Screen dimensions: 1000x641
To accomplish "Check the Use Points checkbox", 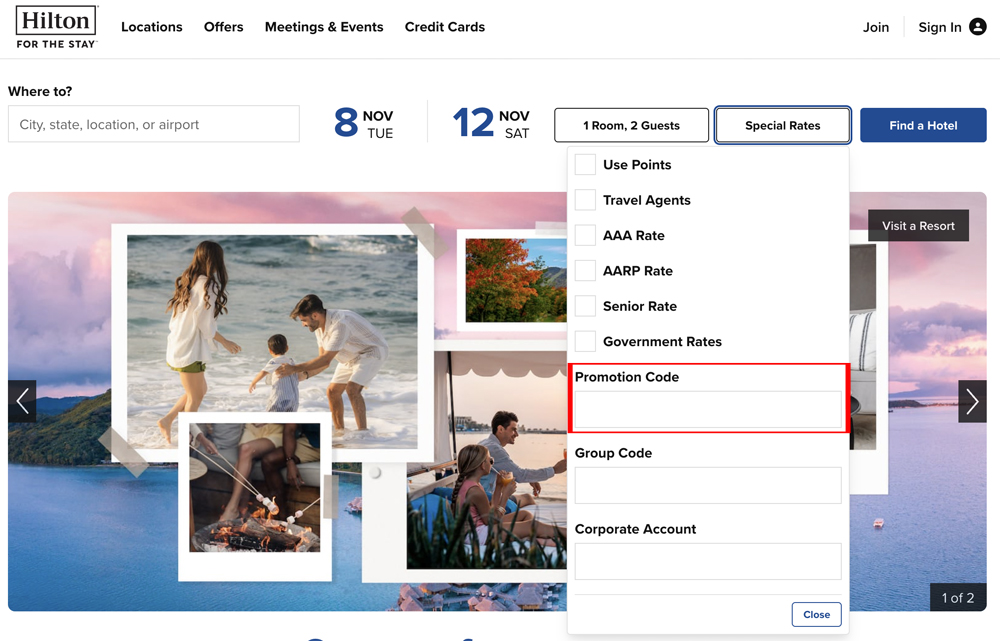I will click(x=585, y=165).
